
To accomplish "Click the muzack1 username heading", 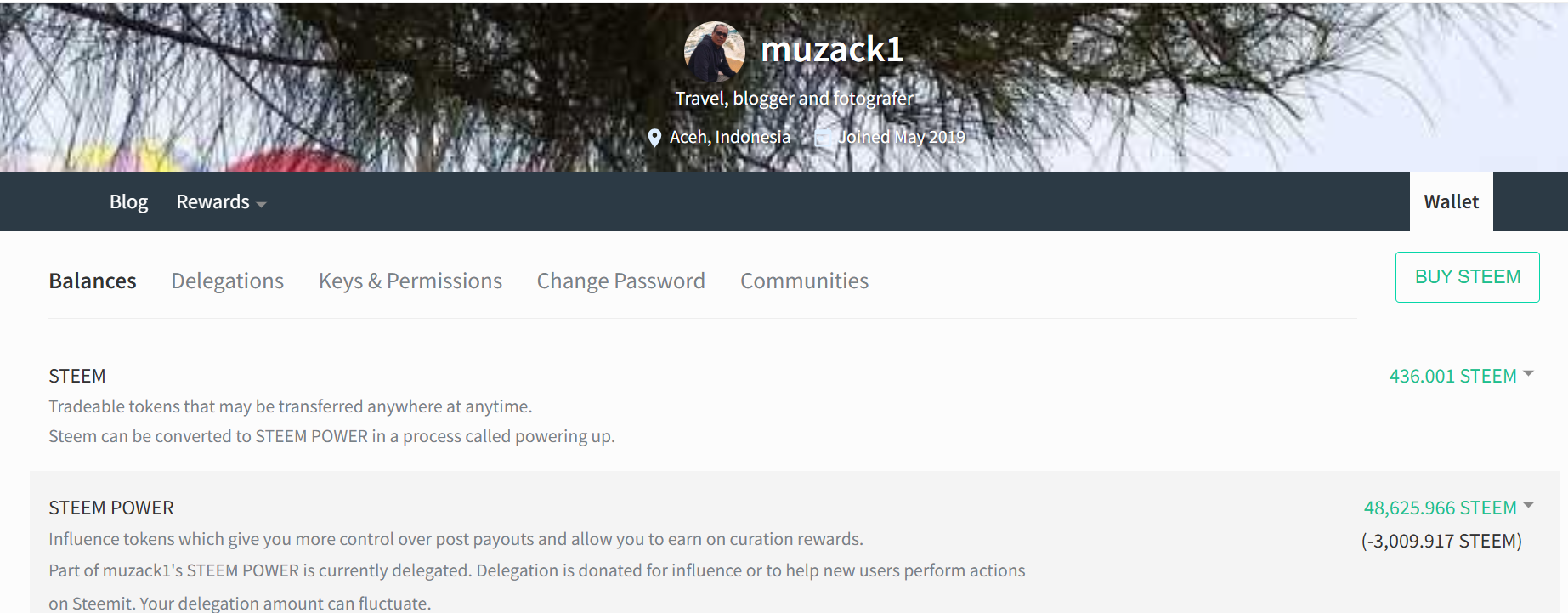I will [x=831, y=49].
